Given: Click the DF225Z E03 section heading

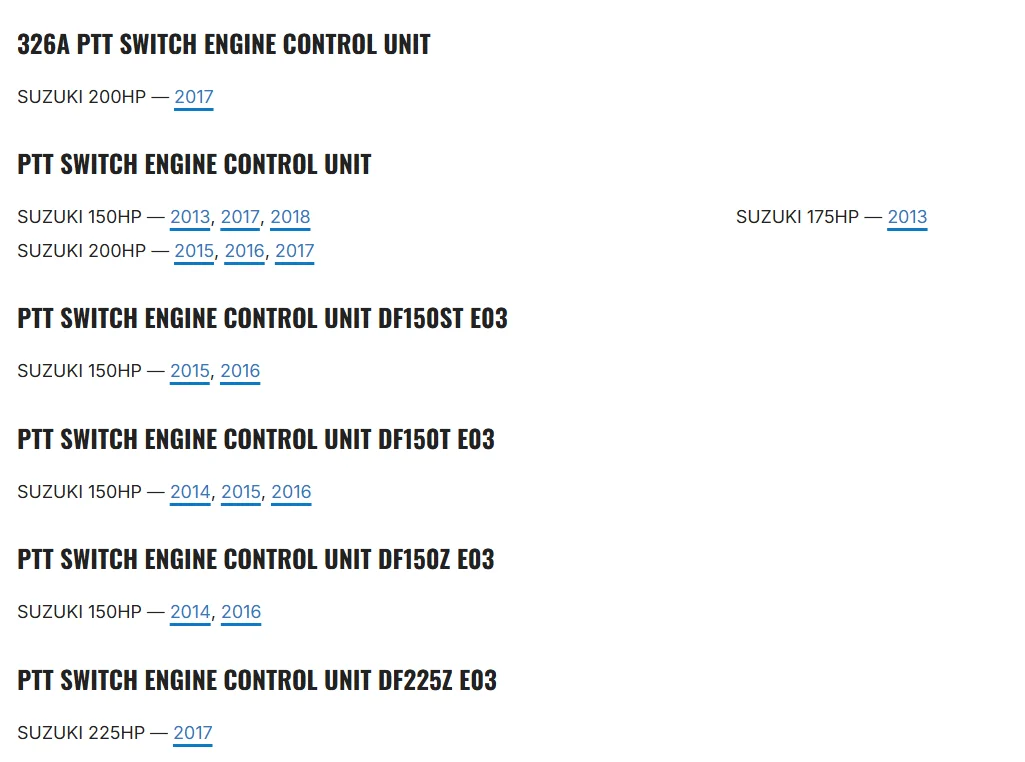Looking at the screenshot, I should (x=257, y=680).
